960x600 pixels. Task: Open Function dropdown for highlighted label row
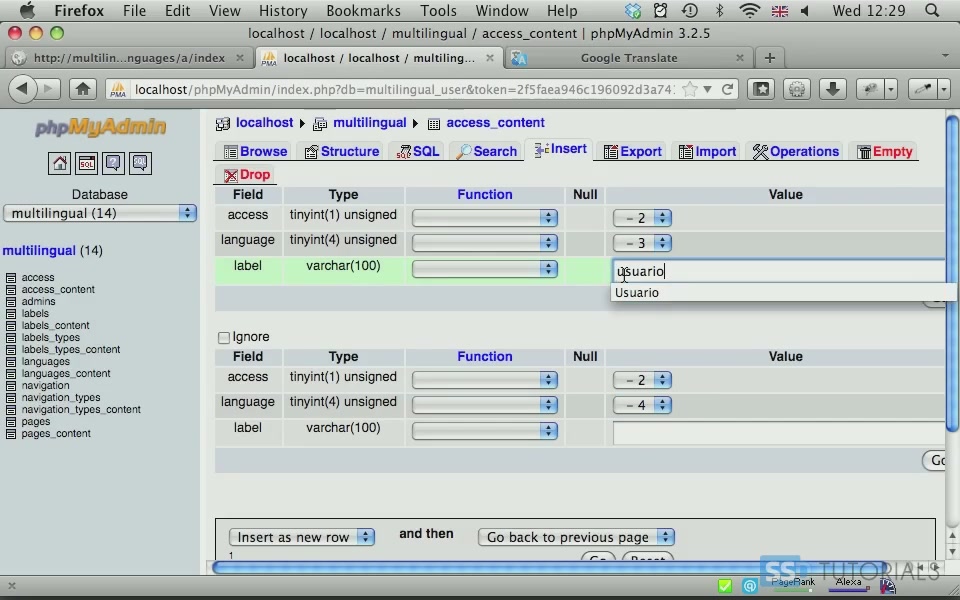[484, 269]
